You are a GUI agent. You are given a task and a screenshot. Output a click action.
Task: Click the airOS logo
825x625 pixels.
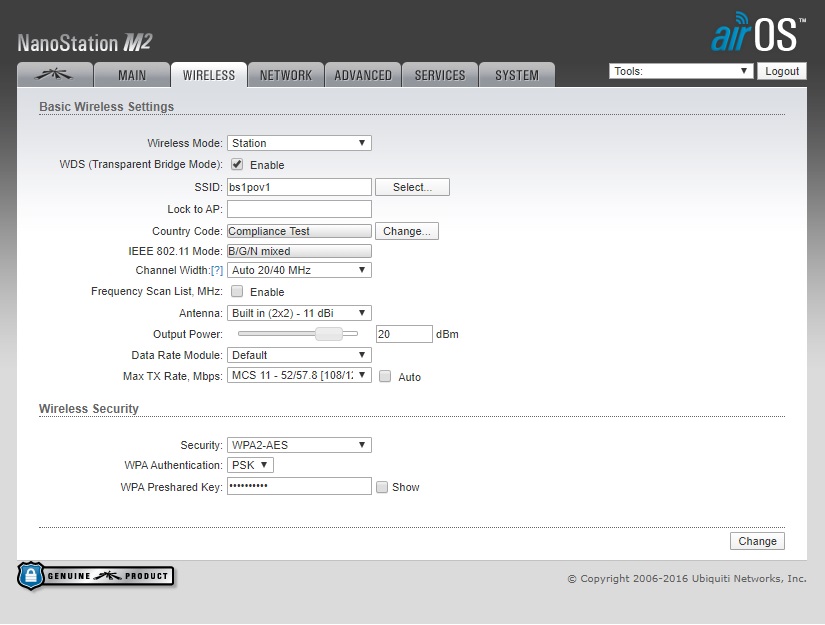(758, 33)
